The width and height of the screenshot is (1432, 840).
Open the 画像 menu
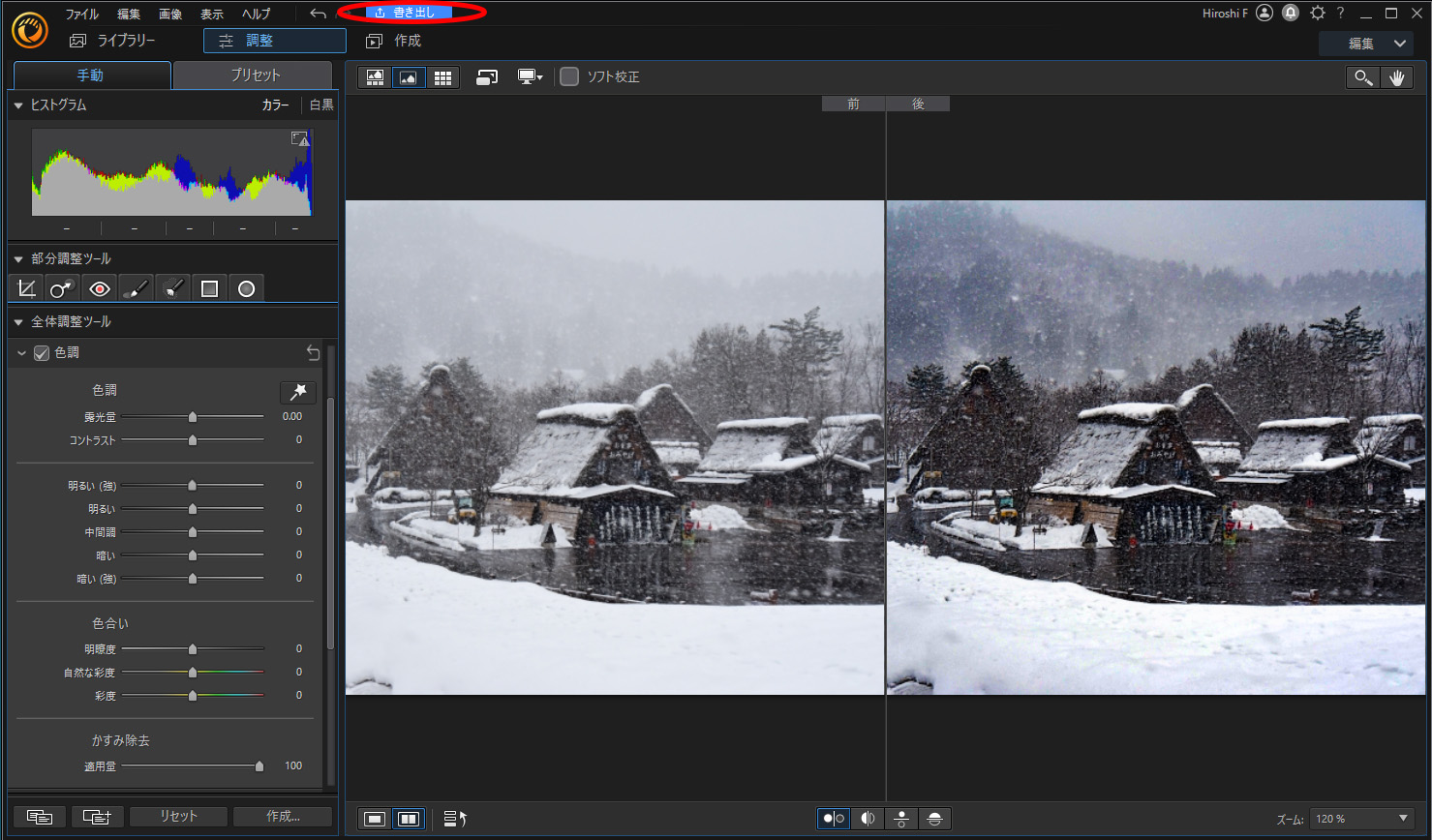[x=170, y=14]
